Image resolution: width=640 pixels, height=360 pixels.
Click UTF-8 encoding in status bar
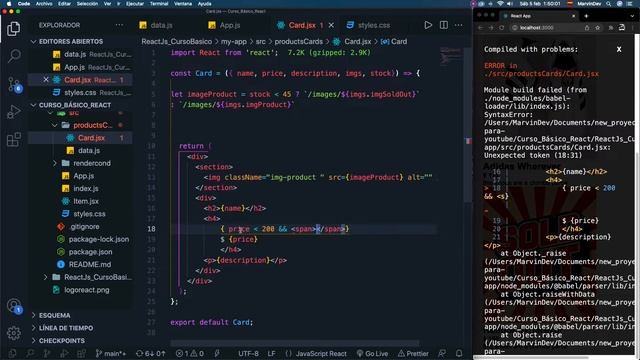pyautogui.click(x=248, y=353)
